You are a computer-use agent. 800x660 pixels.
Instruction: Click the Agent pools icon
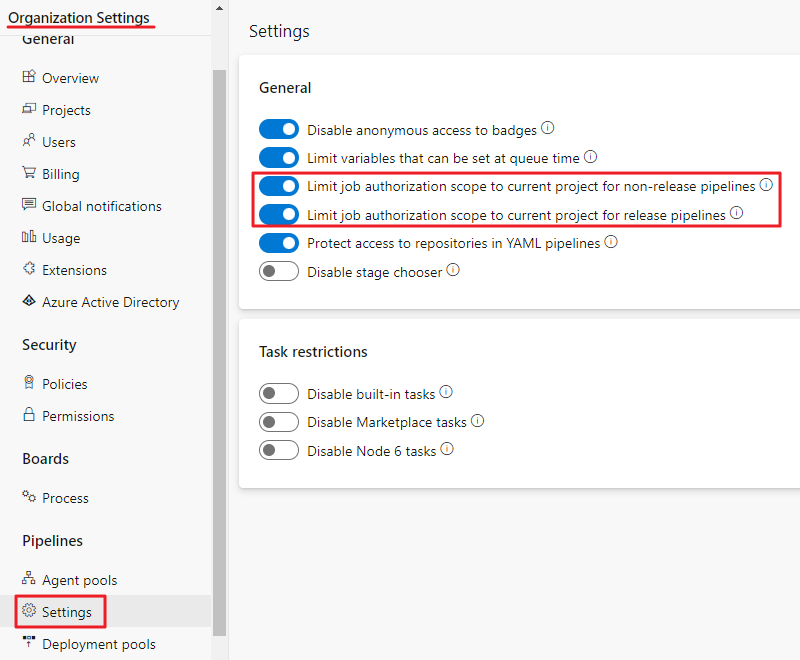tap(29, 579)
